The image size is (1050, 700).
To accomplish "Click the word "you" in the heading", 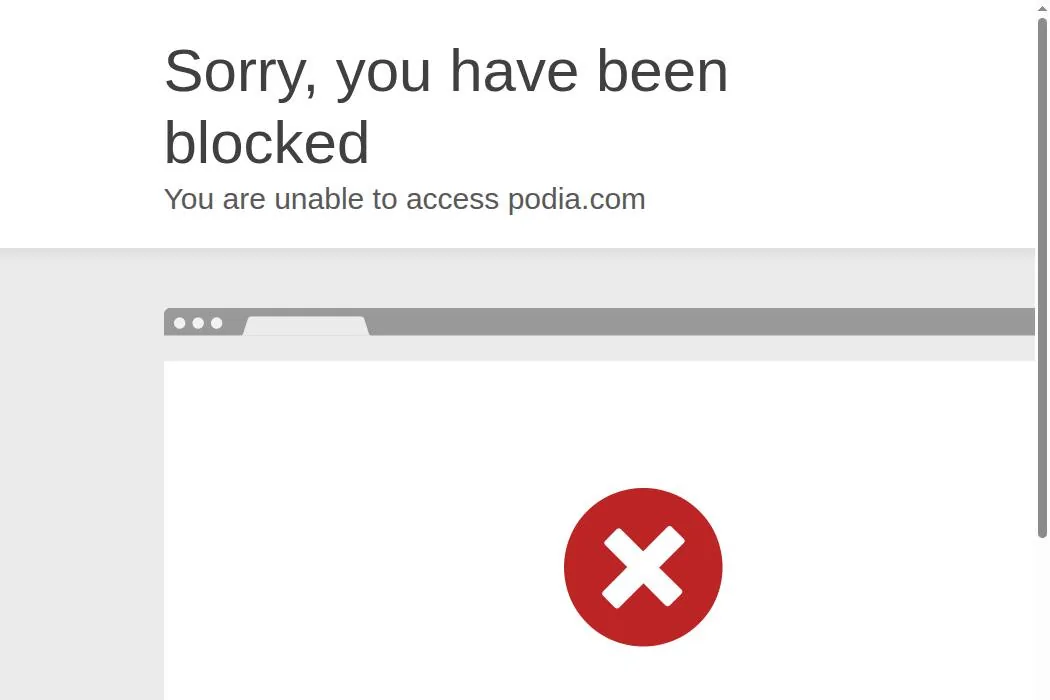I will point(383,77).
